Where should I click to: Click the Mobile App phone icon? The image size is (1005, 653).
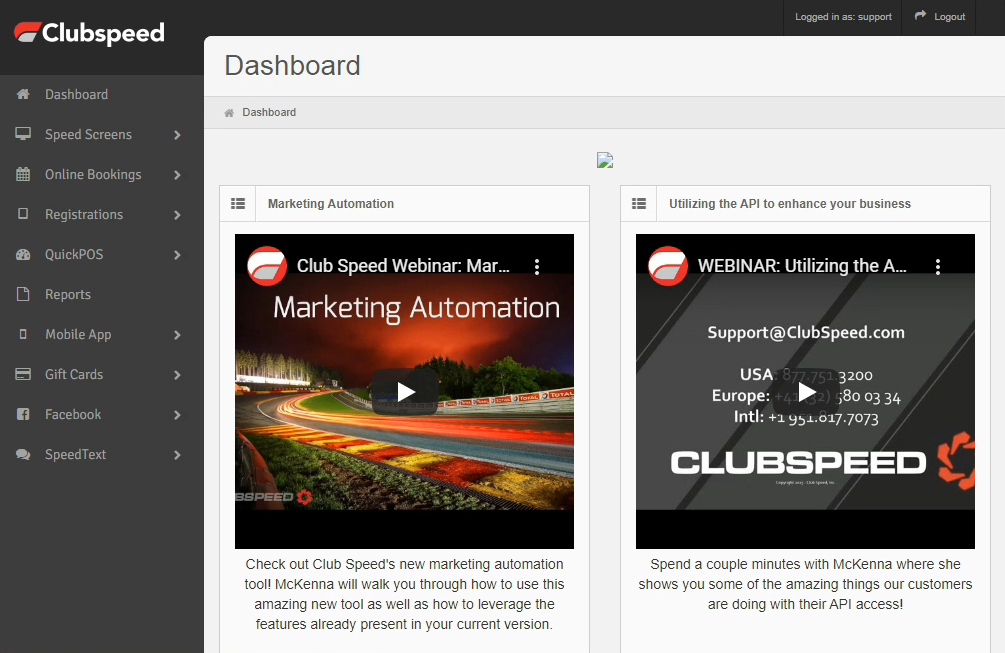coord(23,334)
